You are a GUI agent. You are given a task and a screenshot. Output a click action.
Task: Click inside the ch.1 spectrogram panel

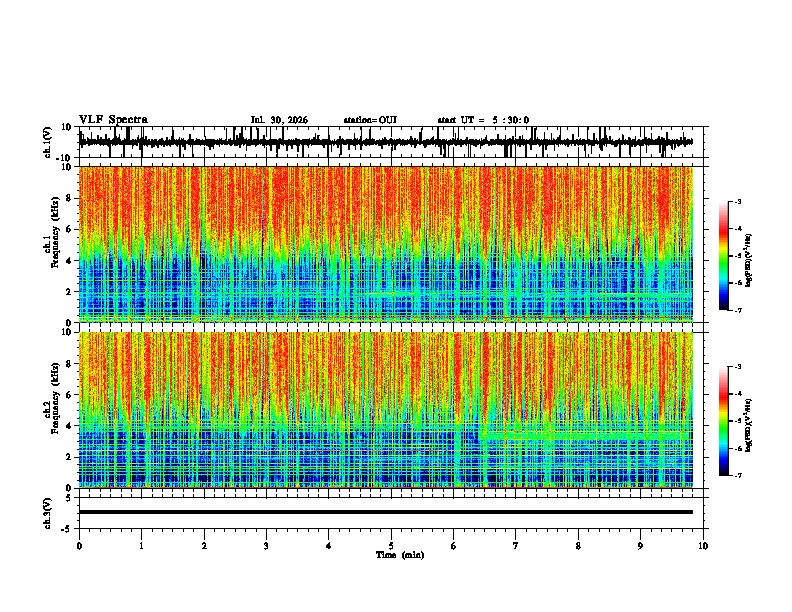pos(386,244)
